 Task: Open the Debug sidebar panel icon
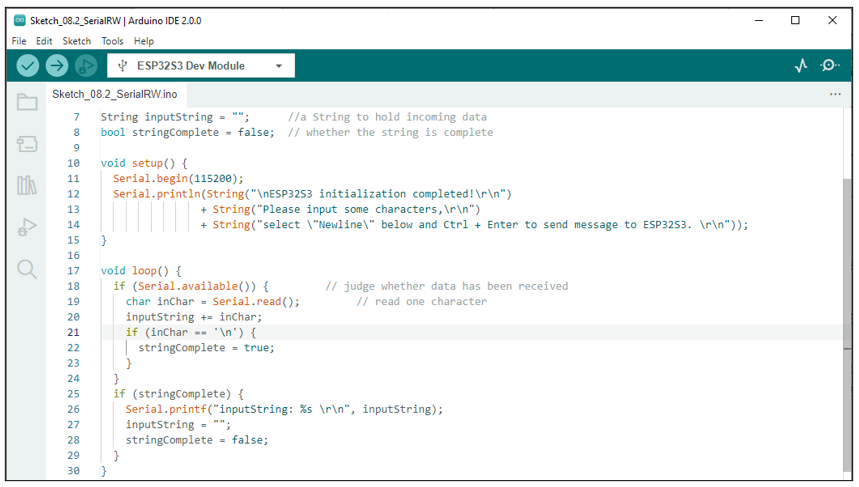tap(27, 227)
